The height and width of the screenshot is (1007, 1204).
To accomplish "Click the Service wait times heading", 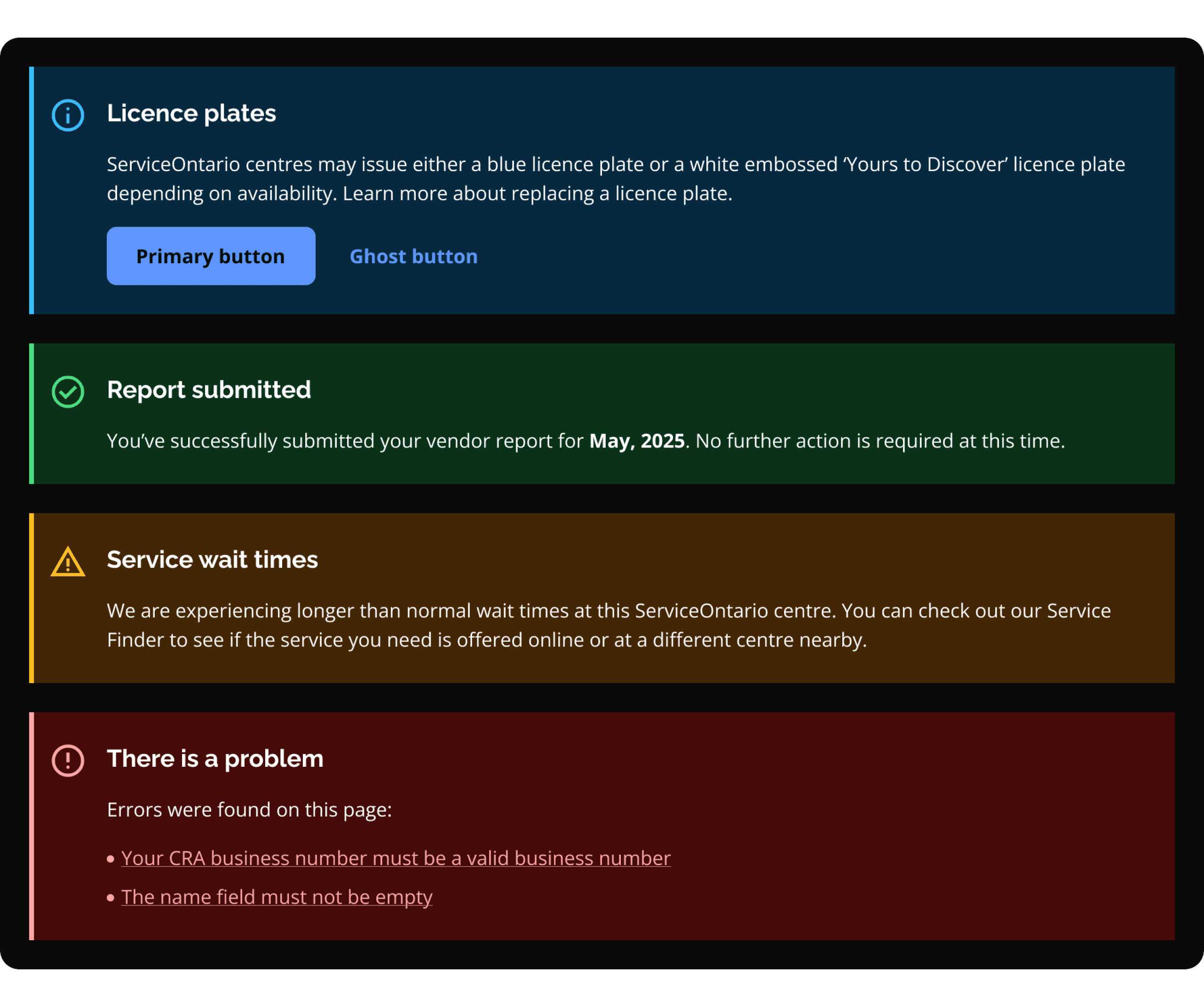I will (212, 560).
